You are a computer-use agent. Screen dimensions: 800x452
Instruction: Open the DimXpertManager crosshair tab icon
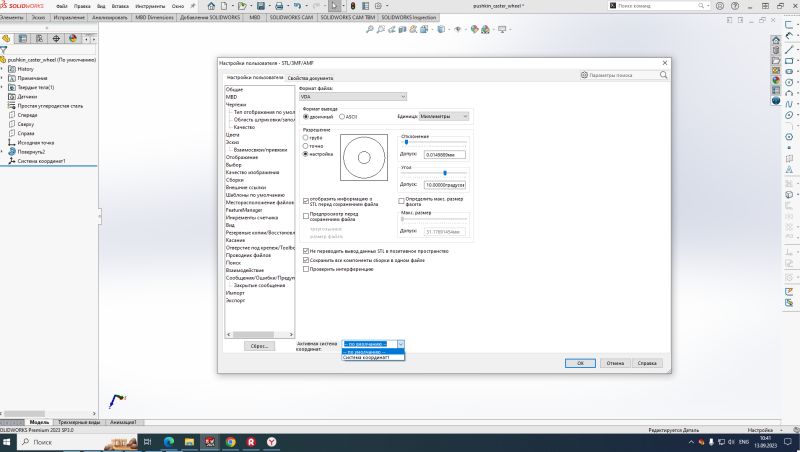tap(56, 39)
